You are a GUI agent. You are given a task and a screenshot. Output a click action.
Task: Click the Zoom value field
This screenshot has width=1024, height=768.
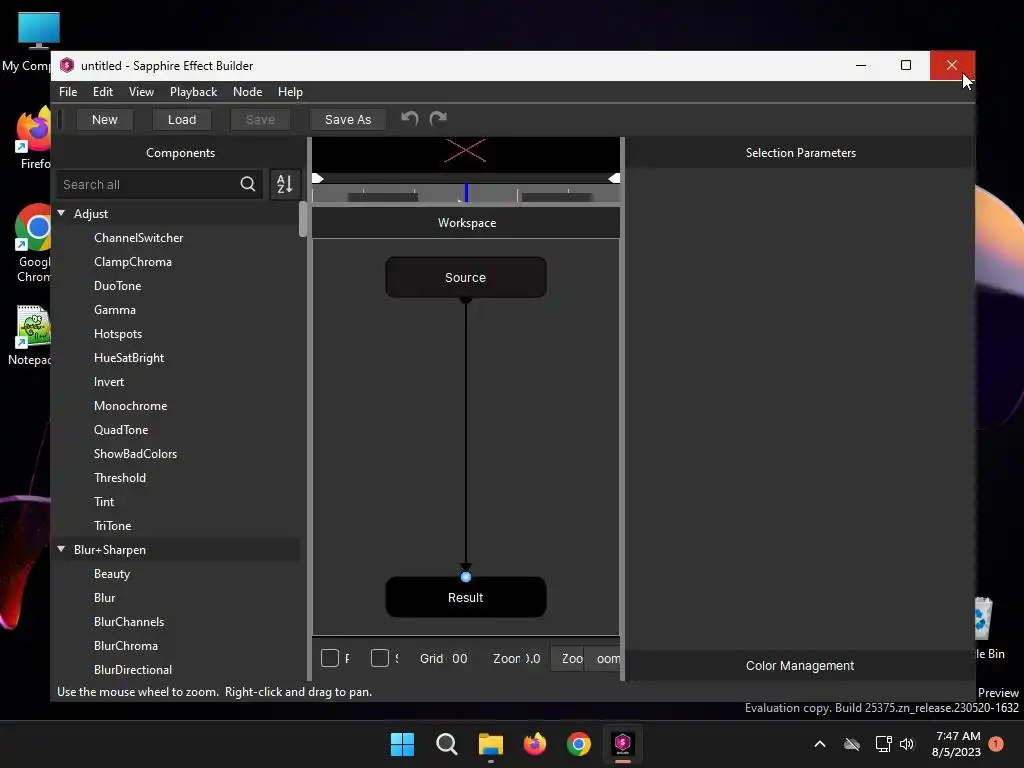pyautogui.click(x=533, y=658)
